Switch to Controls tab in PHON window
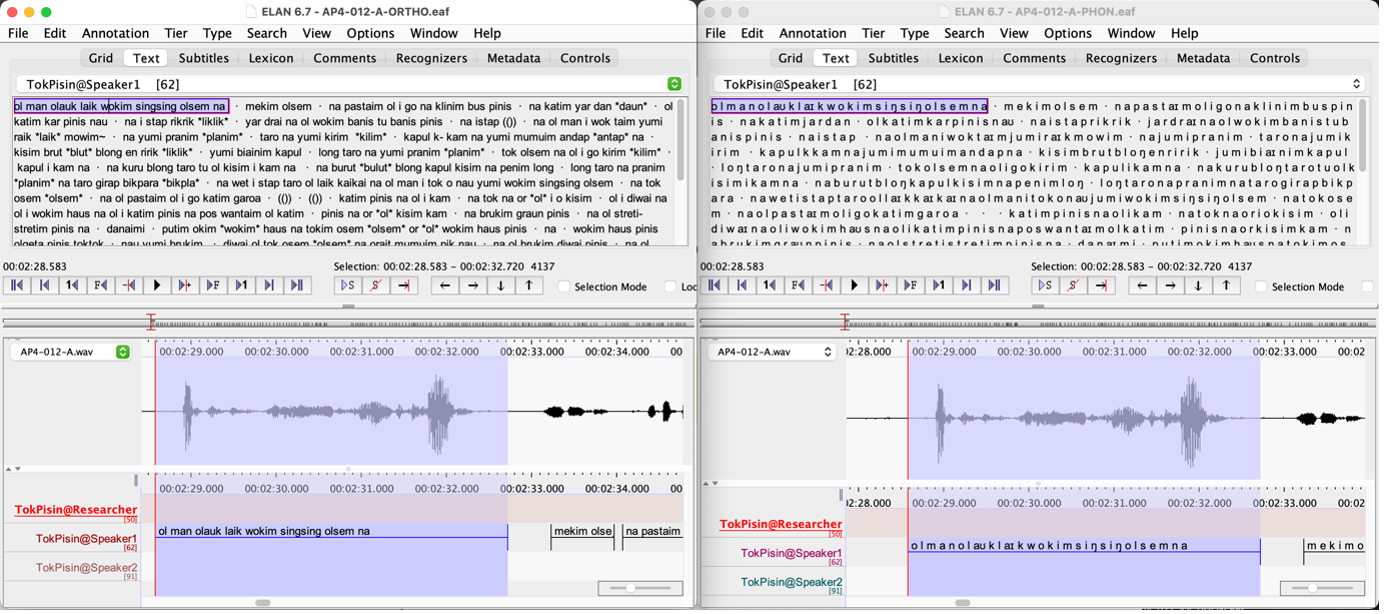This screenshot has width=1384, height=614. 1275,58
